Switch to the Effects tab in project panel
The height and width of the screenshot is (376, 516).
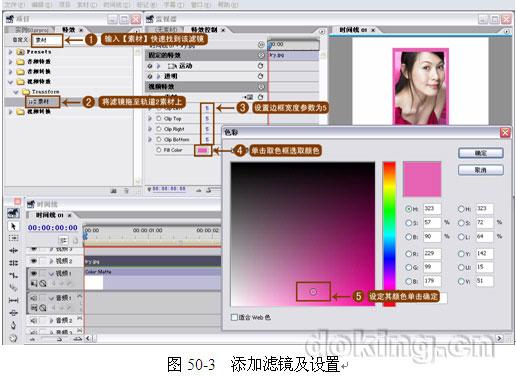(x=69, y=30)
